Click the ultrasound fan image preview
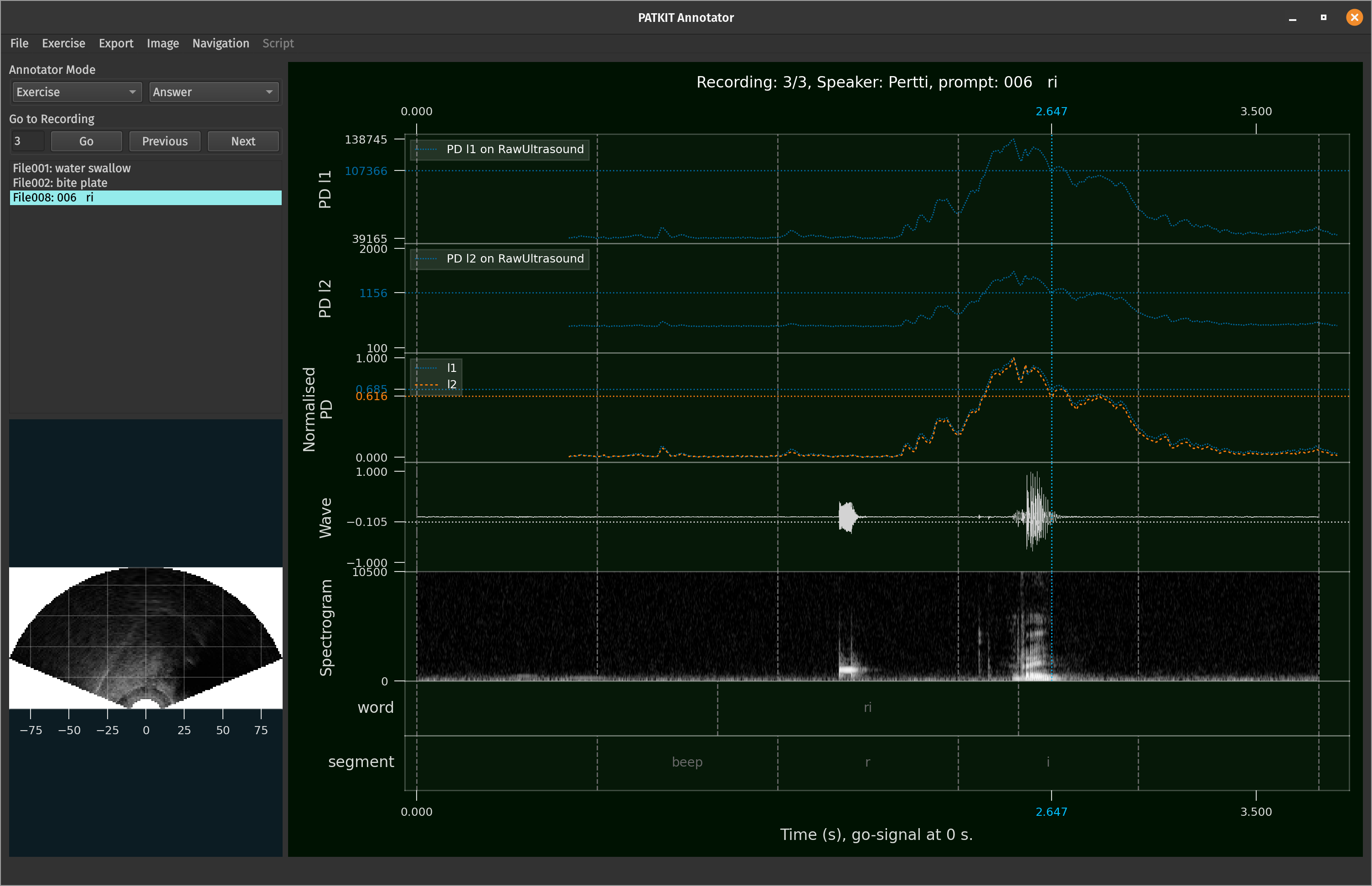Image resolution: width=1372 pixels, height=886 pixels. pyautogui.click(x=145, y=639)
